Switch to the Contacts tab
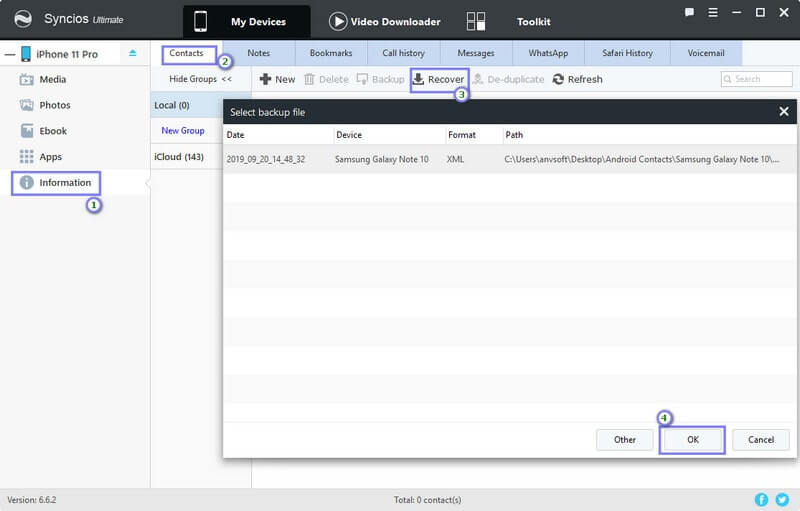This screenshot has width=800, height=511. 186,53
